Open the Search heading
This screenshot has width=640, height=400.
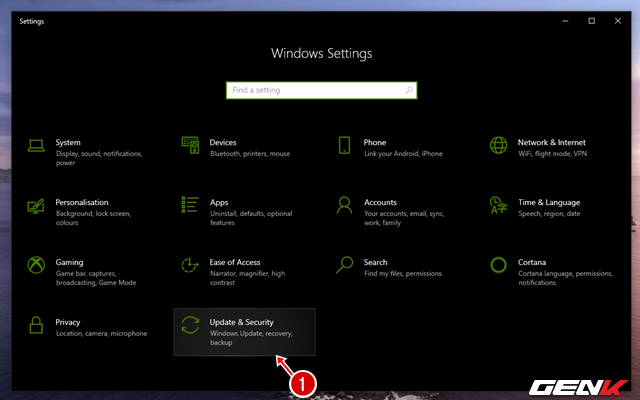tap(376, 262)
